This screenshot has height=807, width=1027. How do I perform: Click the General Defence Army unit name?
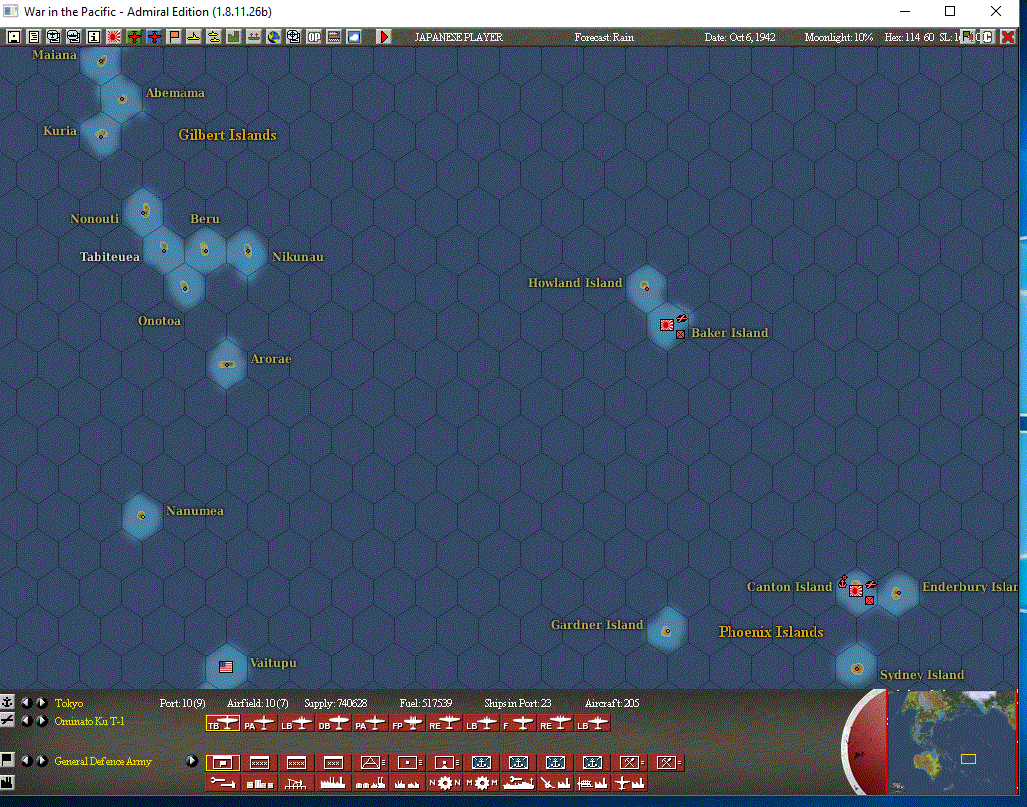pyautogui.click(x=103, y=761)
